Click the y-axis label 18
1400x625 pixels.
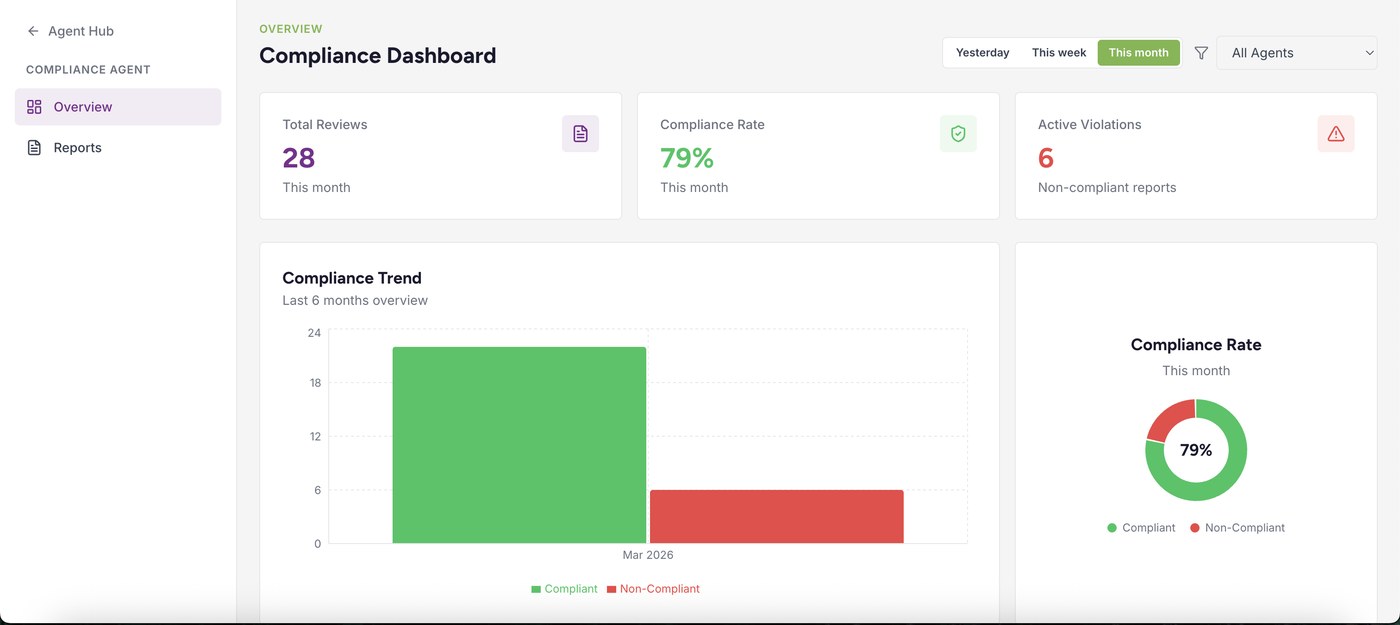tap(315, 383)
